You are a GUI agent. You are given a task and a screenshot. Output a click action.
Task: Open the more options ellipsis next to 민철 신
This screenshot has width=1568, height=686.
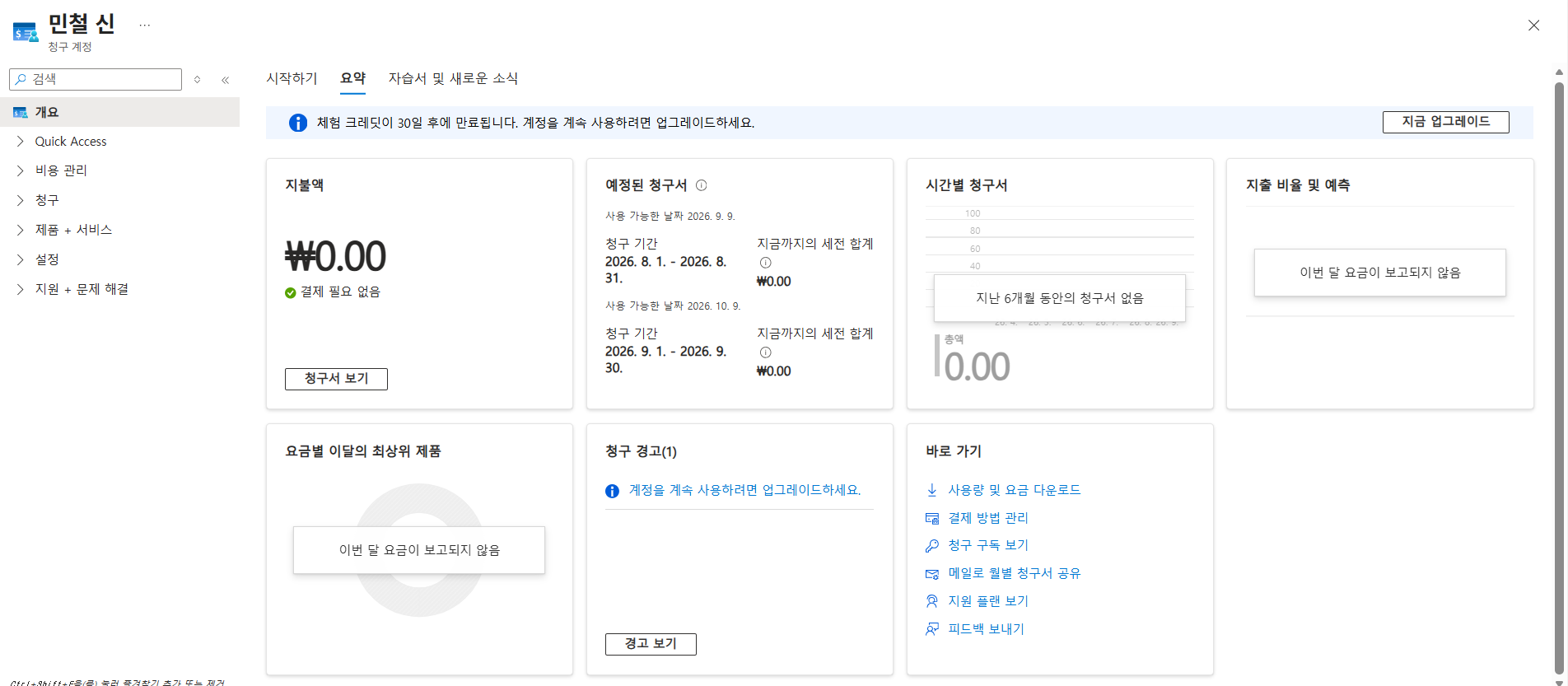click(145, 25)
